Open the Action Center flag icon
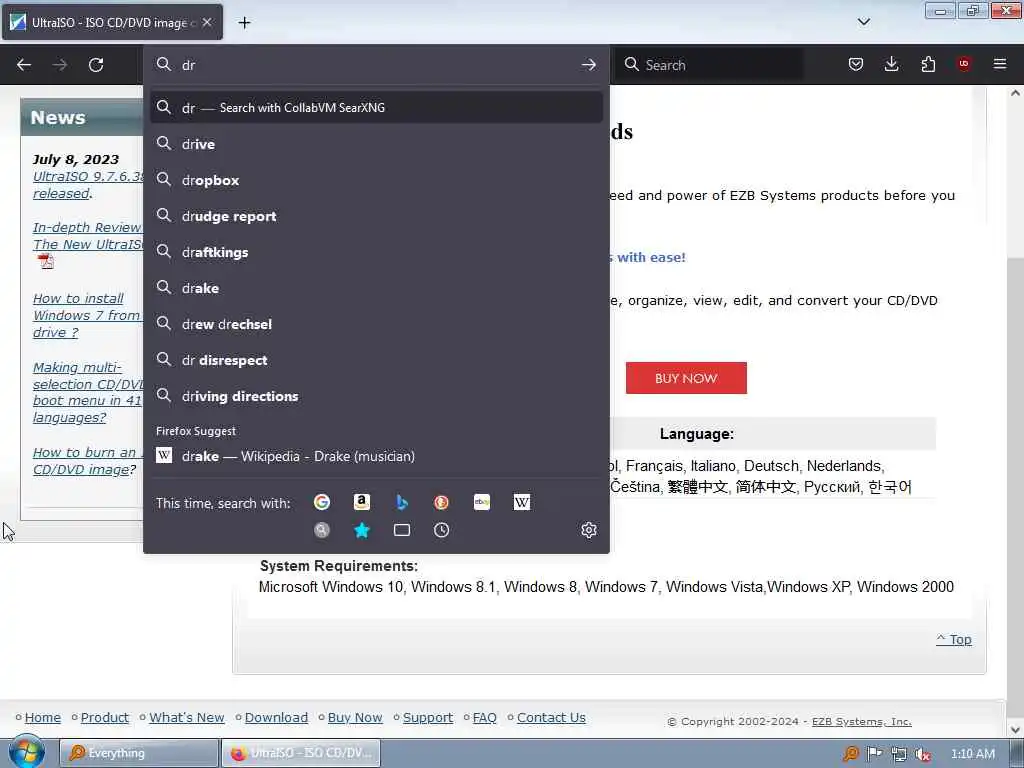The image size is (1024, 768). point(874,754)
